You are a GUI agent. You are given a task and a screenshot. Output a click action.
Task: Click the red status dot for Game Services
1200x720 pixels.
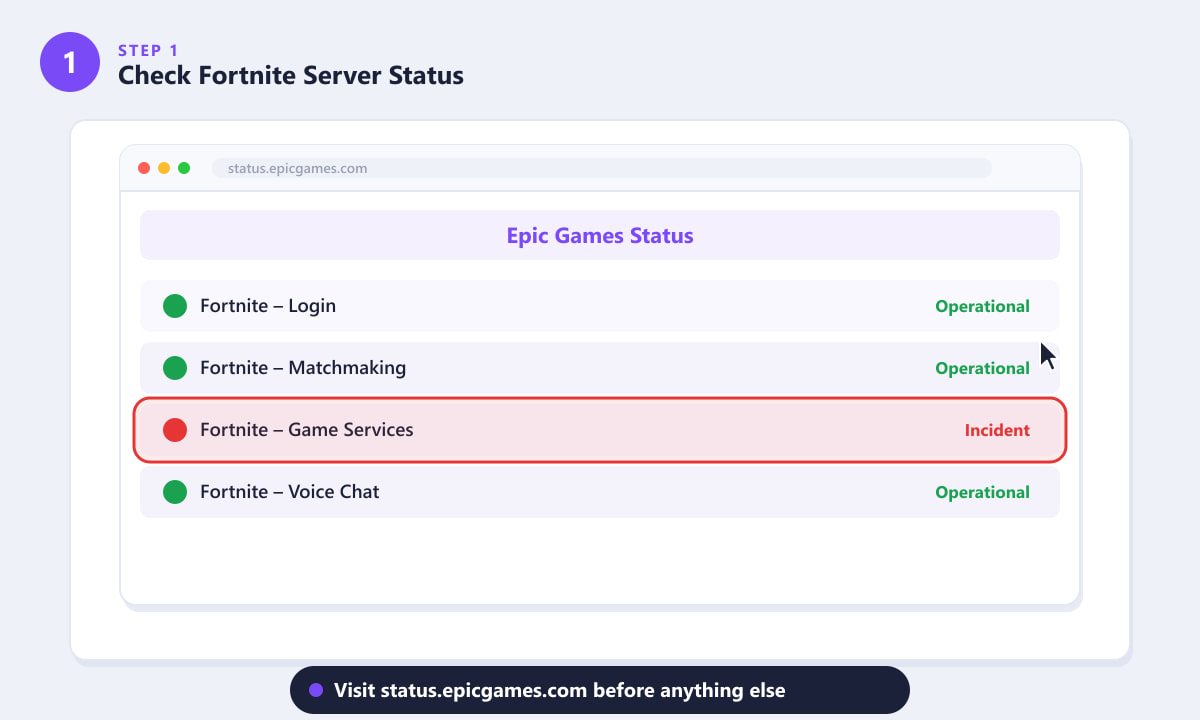coord(175,430)
